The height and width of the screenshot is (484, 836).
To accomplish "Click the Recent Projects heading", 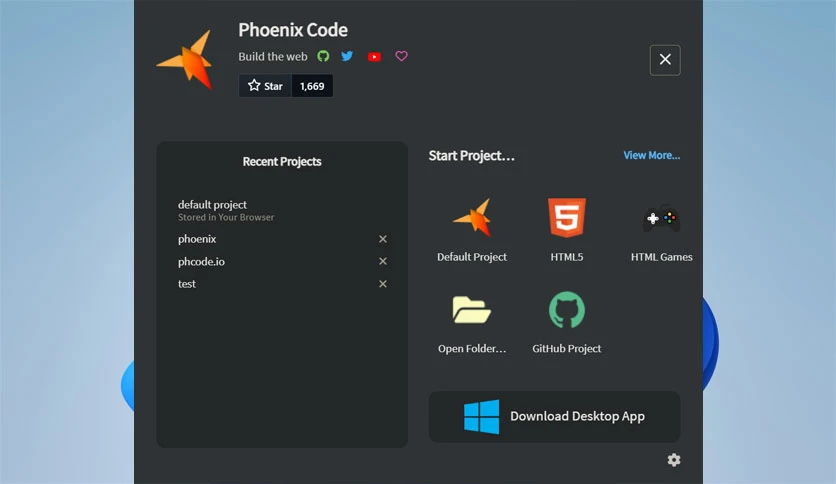I will (x=282, y=162).
